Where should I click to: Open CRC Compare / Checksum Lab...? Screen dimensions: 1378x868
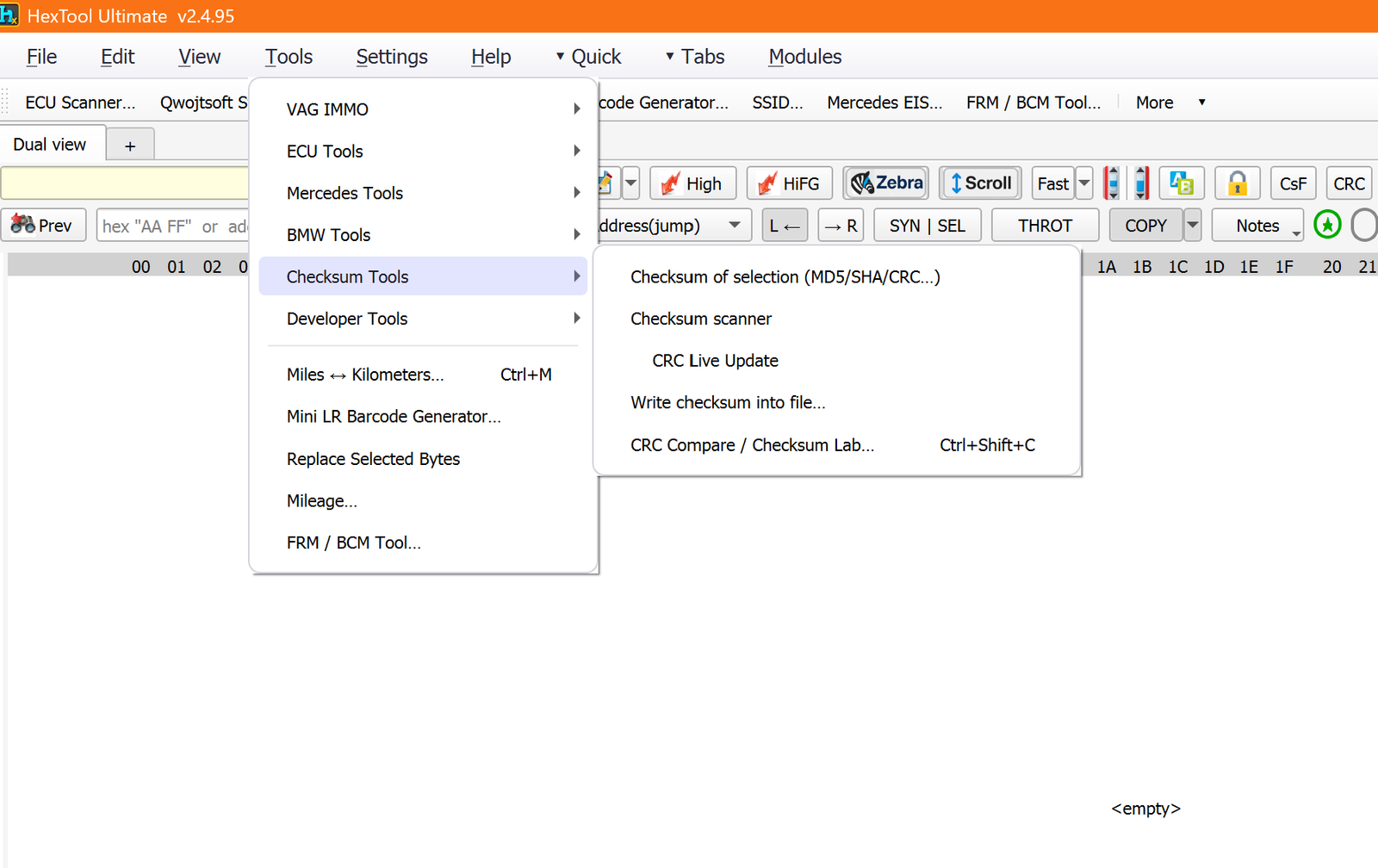tap(837, 445)
